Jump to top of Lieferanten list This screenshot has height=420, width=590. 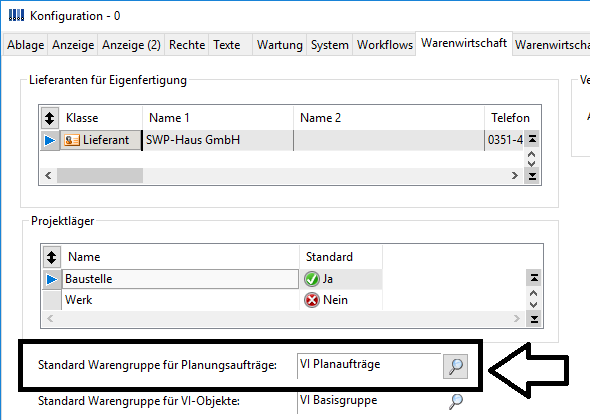pyautogui.click(x=532, y=139)
